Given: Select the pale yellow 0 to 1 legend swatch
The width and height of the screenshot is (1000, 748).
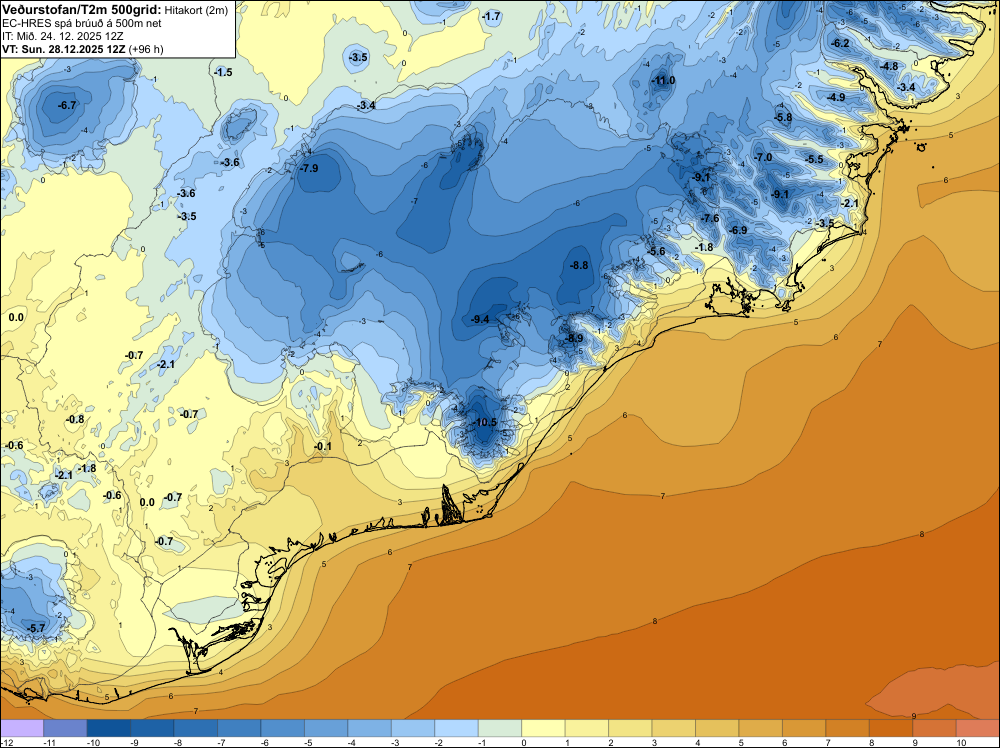Looking at the screenshot, I should [x=543, y=728].
